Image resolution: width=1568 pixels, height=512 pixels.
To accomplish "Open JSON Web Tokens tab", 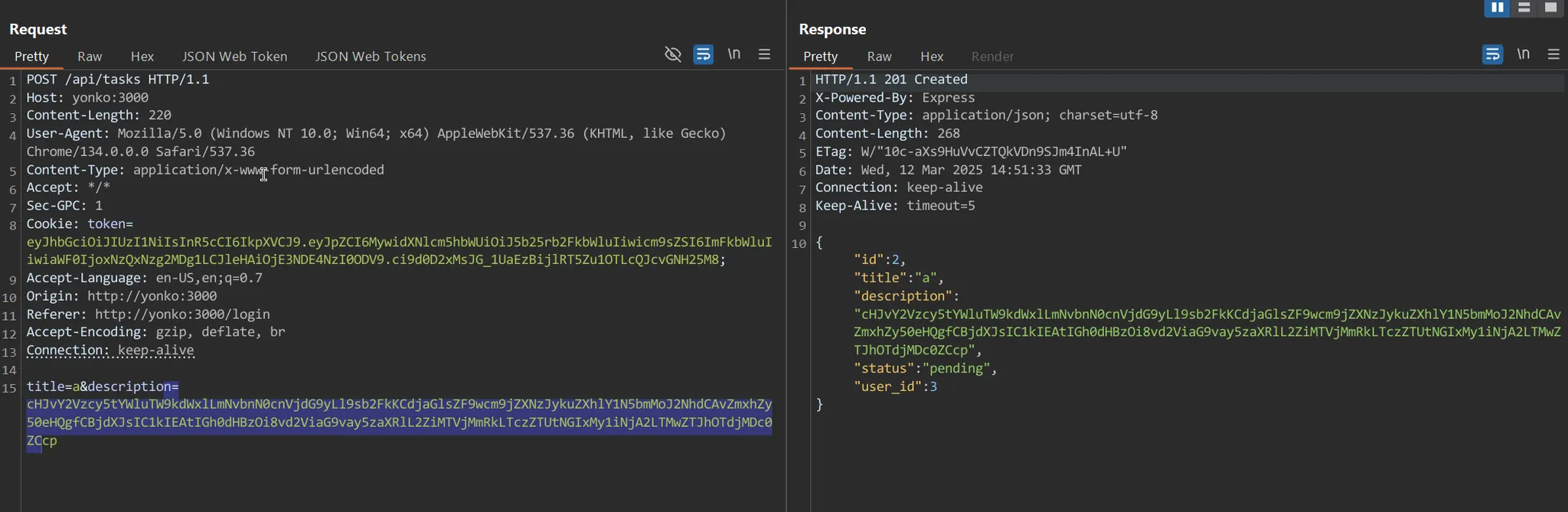I will click(x=371, y=57).
